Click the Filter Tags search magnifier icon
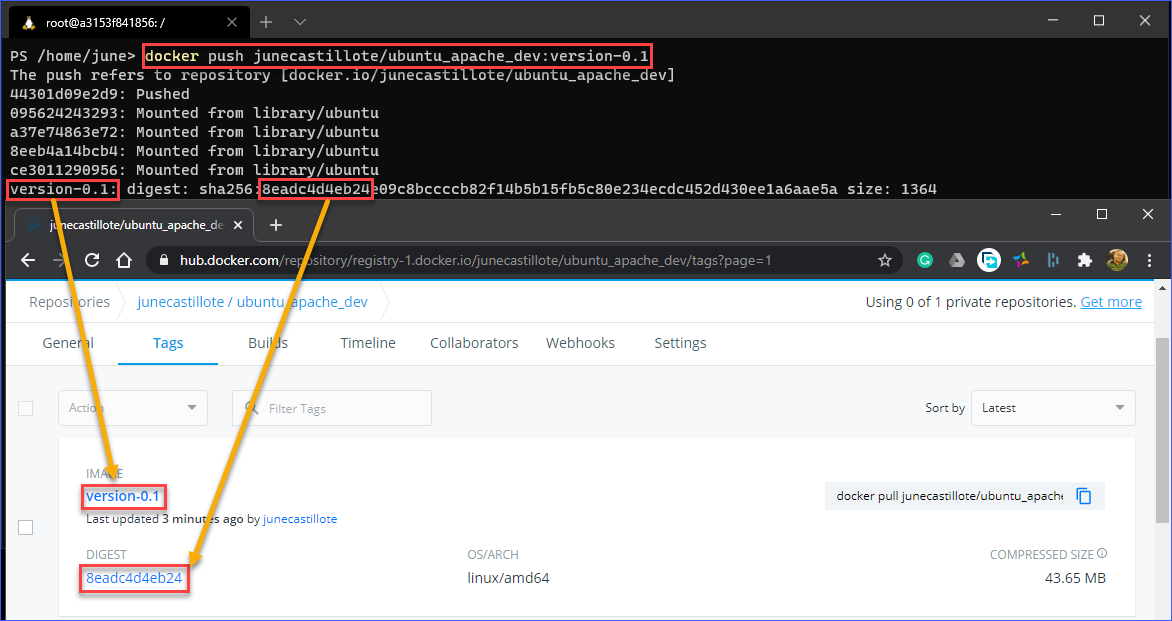The image size is (1172, 621). (x=253, y=409)
